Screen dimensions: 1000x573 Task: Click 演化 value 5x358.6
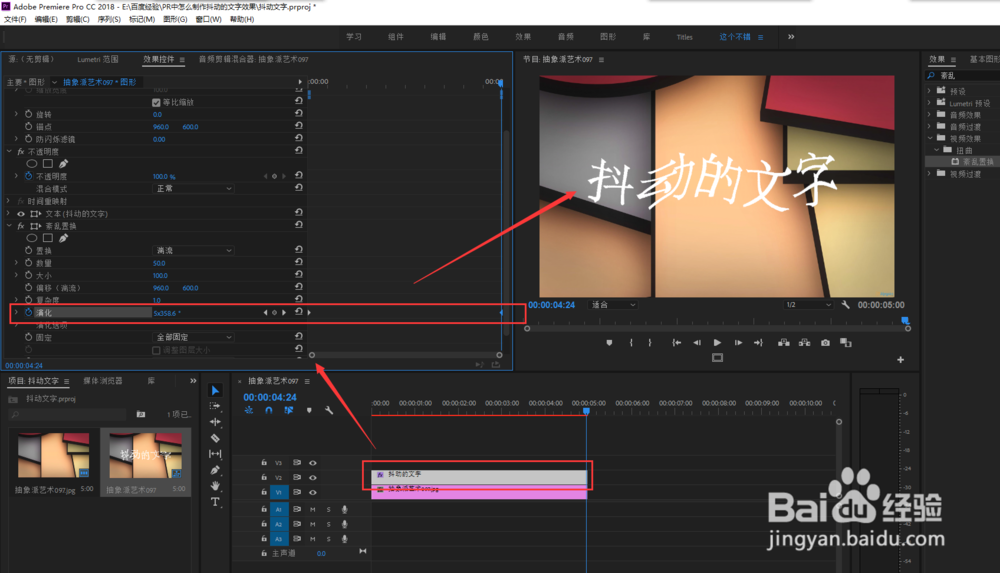(167, 313)
